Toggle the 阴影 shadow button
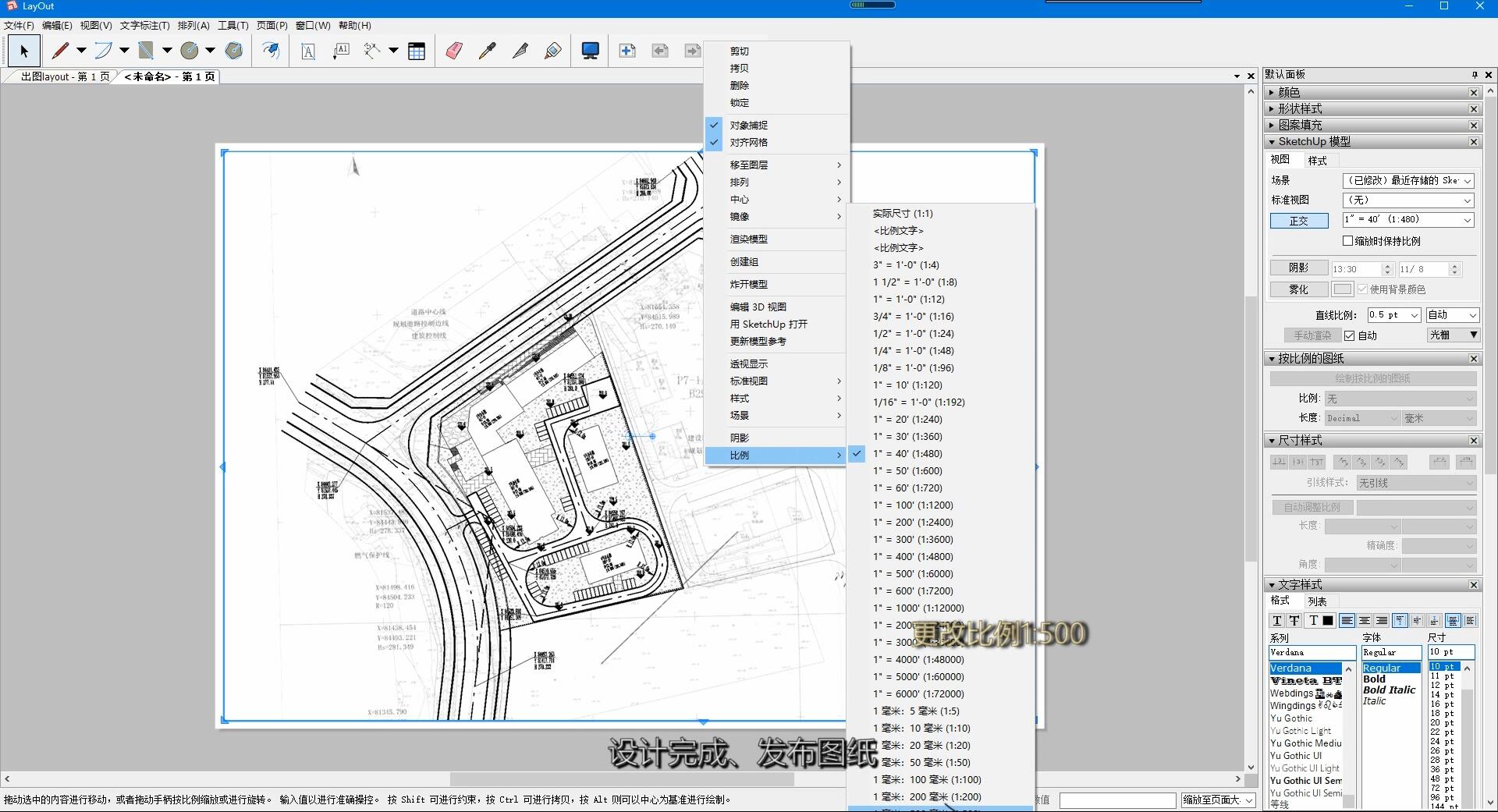This screenshot has height=812, width=1498. [1299, 268]
